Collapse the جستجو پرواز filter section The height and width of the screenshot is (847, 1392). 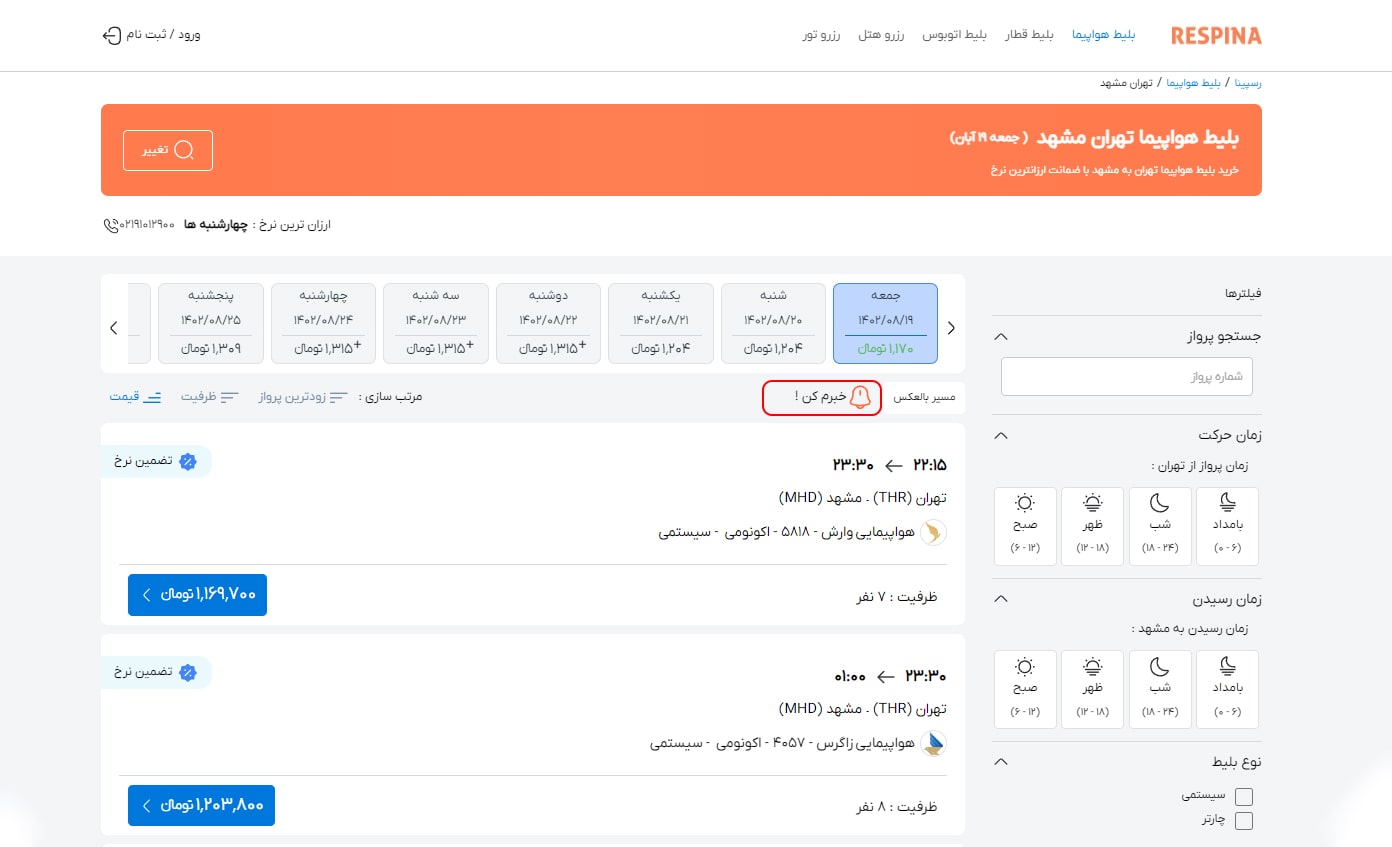tap(1000, 336)
